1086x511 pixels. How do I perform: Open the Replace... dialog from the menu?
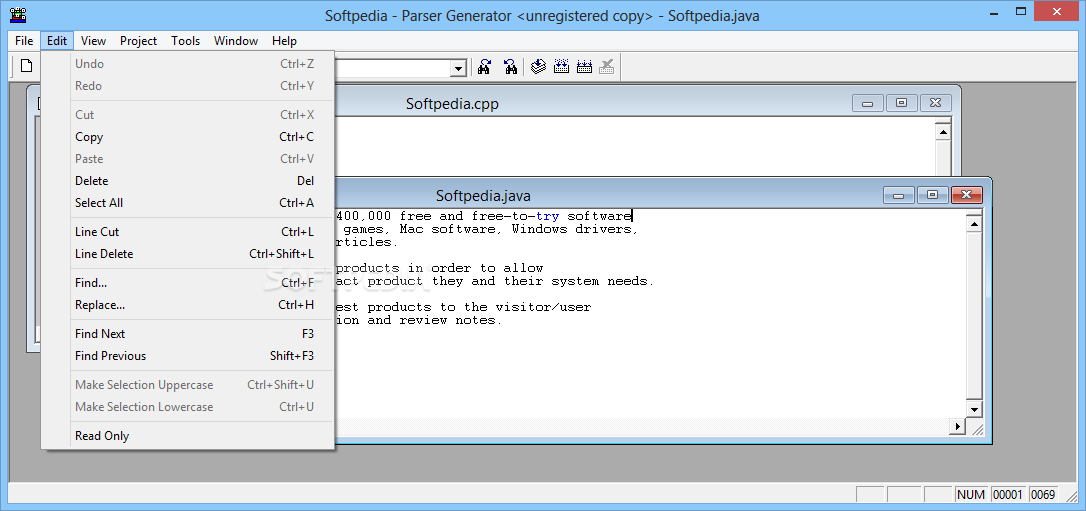click(x=188, y=305)
